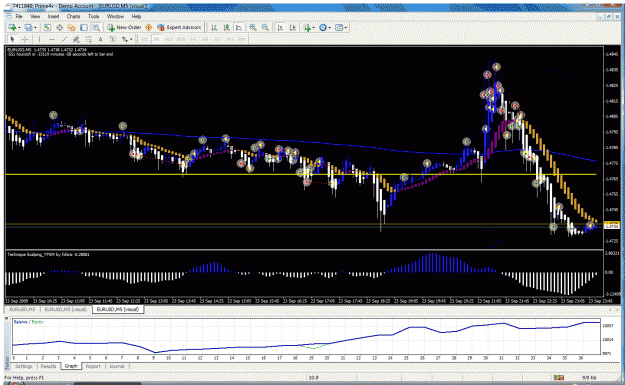Open the Tools menu
Viewport: 625px width, 385px height.
click(x=94, y=16)
